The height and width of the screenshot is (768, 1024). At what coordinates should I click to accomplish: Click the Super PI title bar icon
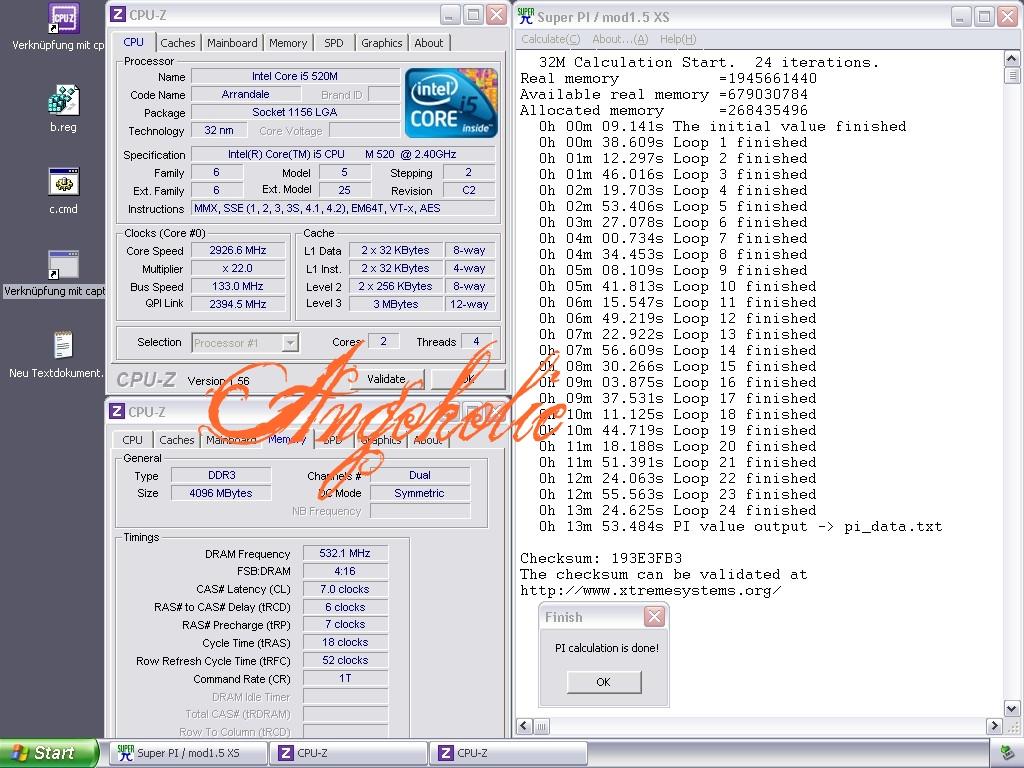point(526,16)
